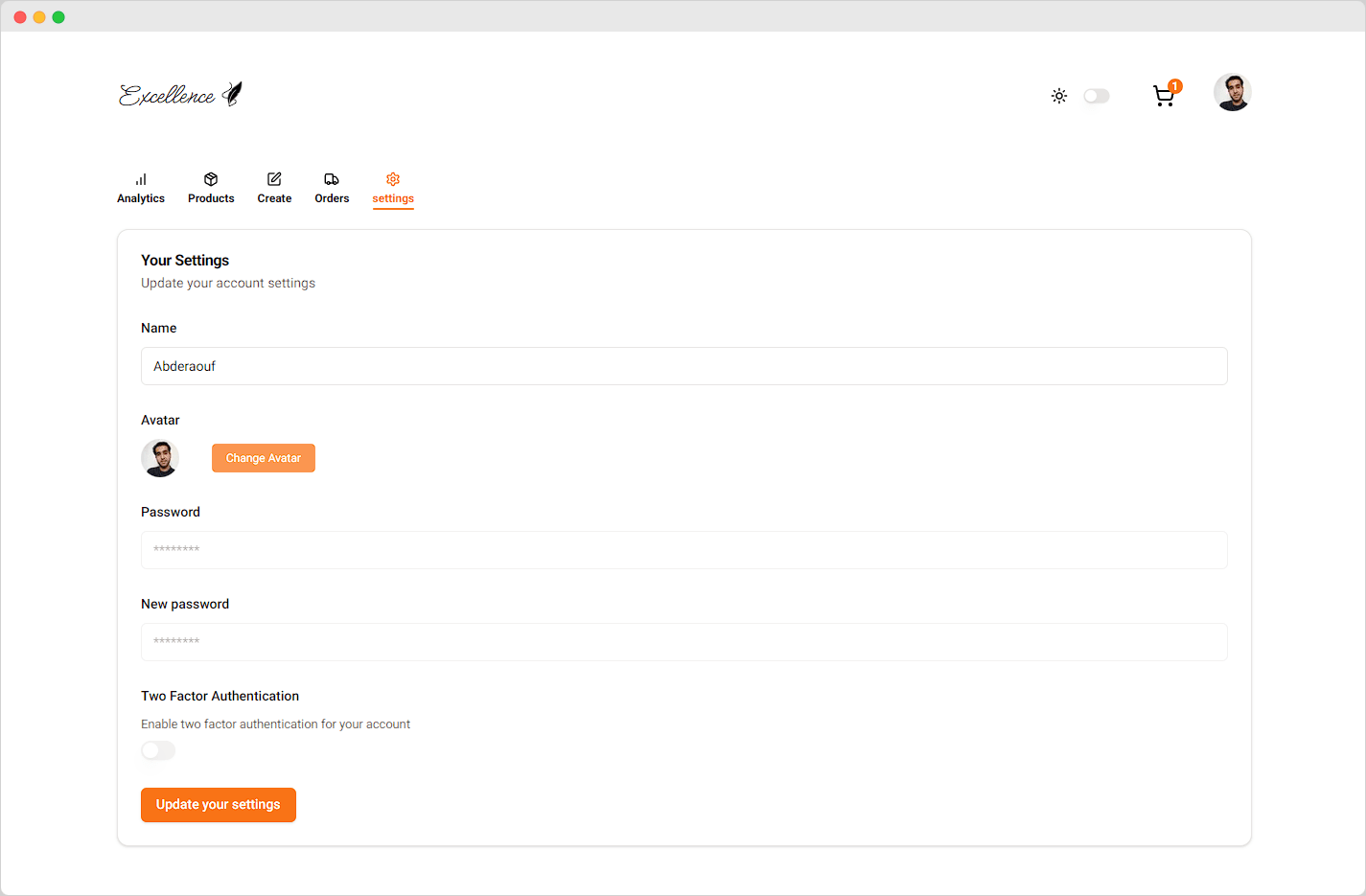The height and width of the screenshot is (896, 1366).
Task: Focus the New password field
Action: 684,642
